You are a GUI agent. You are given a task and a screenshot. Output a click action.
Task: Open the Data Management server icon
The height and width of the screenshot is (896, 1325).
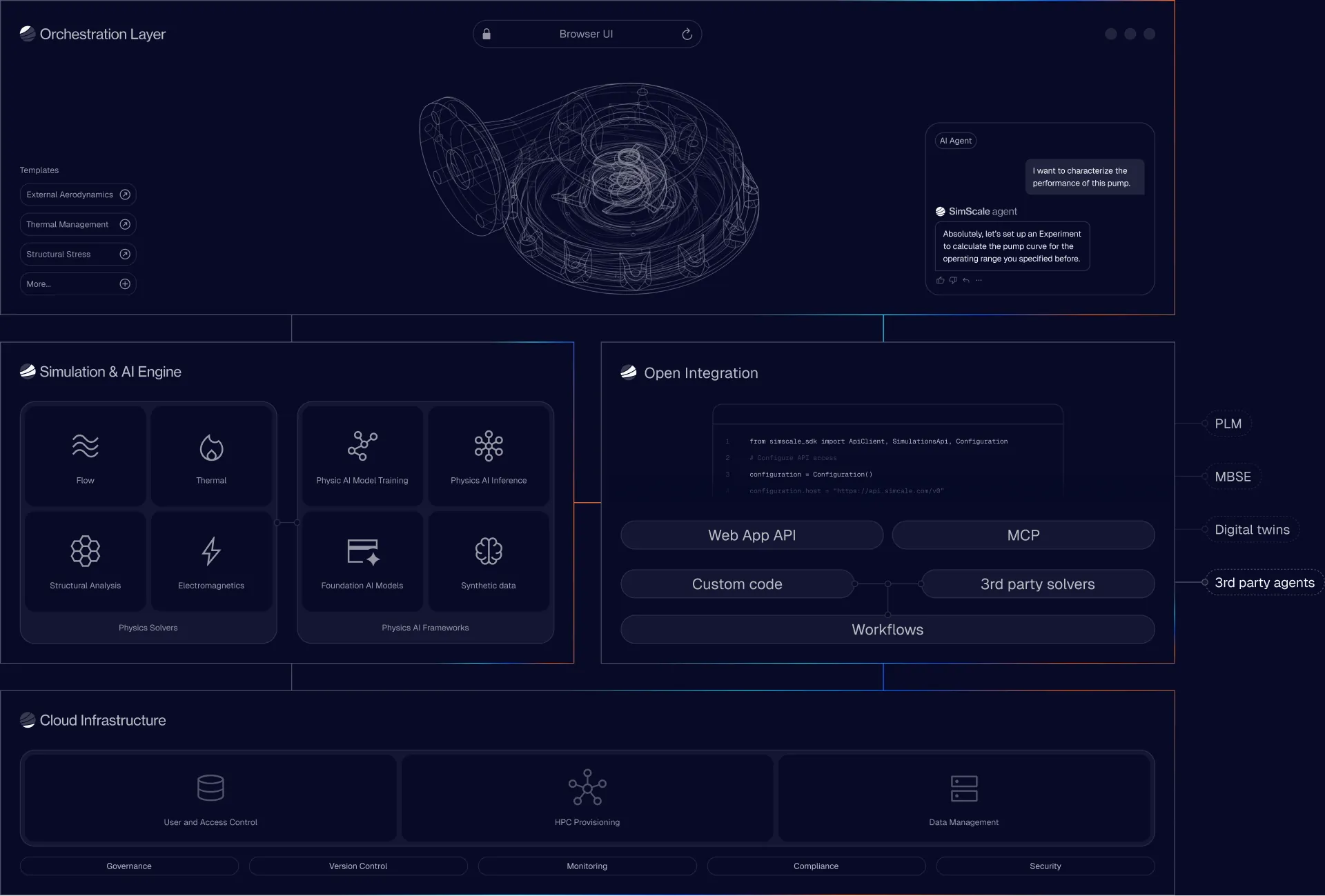coord(964,788)
